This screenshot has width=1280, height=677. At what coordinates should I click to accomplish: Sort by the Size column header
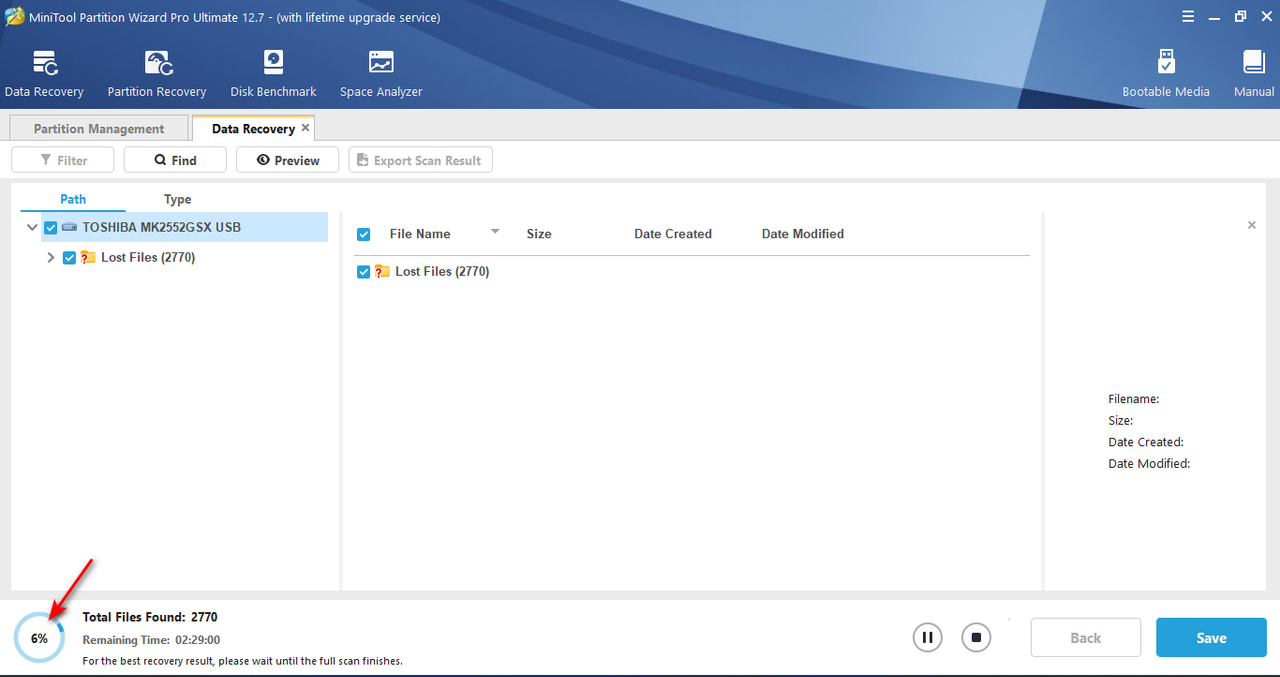point(539,234)
